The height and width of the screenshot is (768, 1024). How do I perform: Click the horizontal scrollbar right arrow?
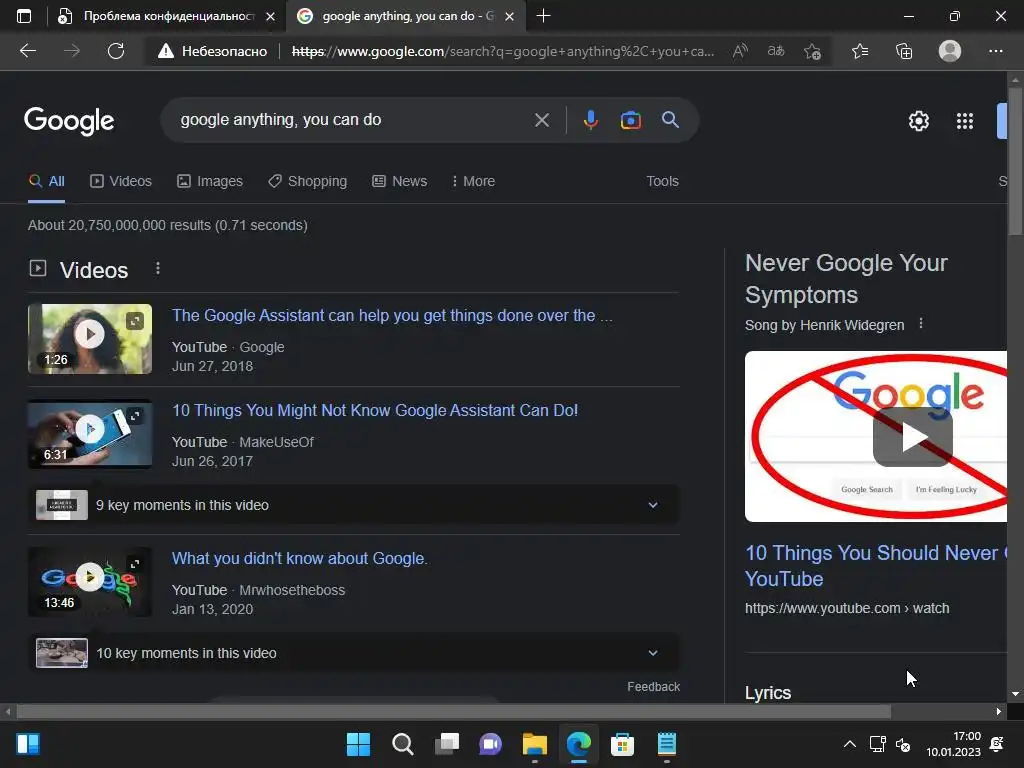pyautogui.click(x=999, y=711)
